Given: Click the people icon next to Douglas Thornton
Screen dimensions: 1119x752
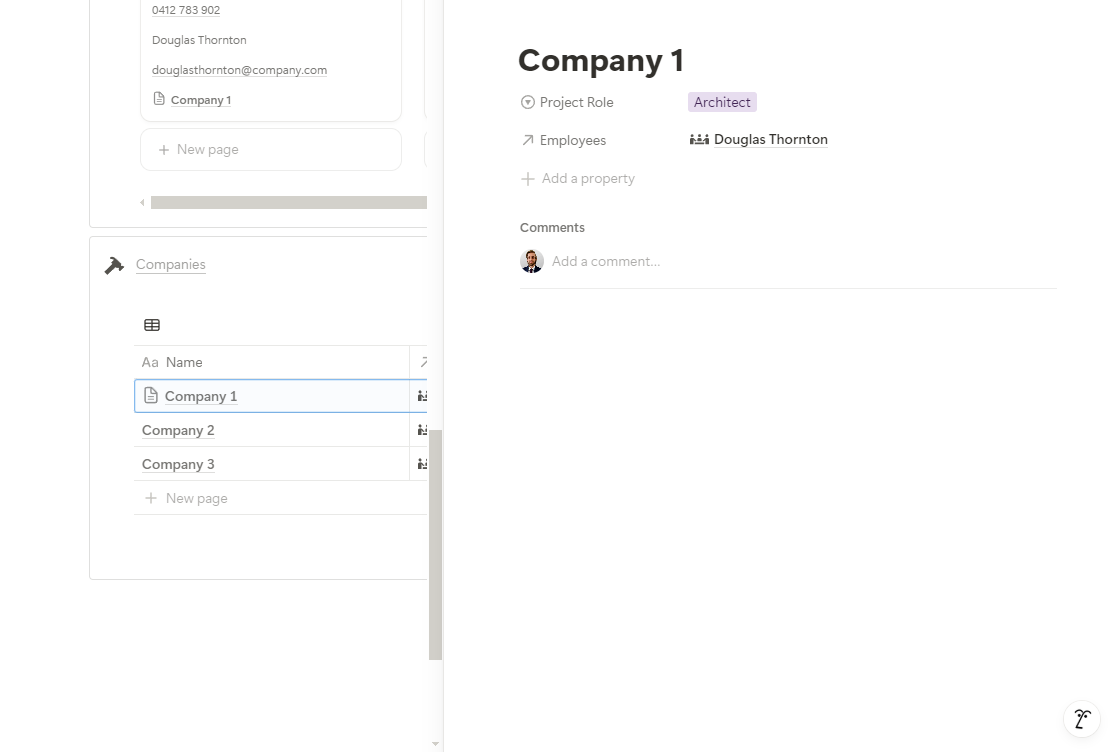Looking at the screenshot, I should (x=699, y=140).
